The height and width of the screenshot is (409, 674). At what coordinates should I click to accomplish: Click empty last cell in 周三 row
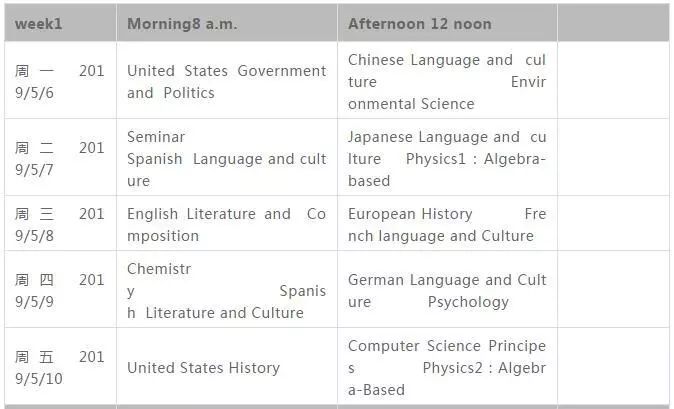tap(613, 223)
